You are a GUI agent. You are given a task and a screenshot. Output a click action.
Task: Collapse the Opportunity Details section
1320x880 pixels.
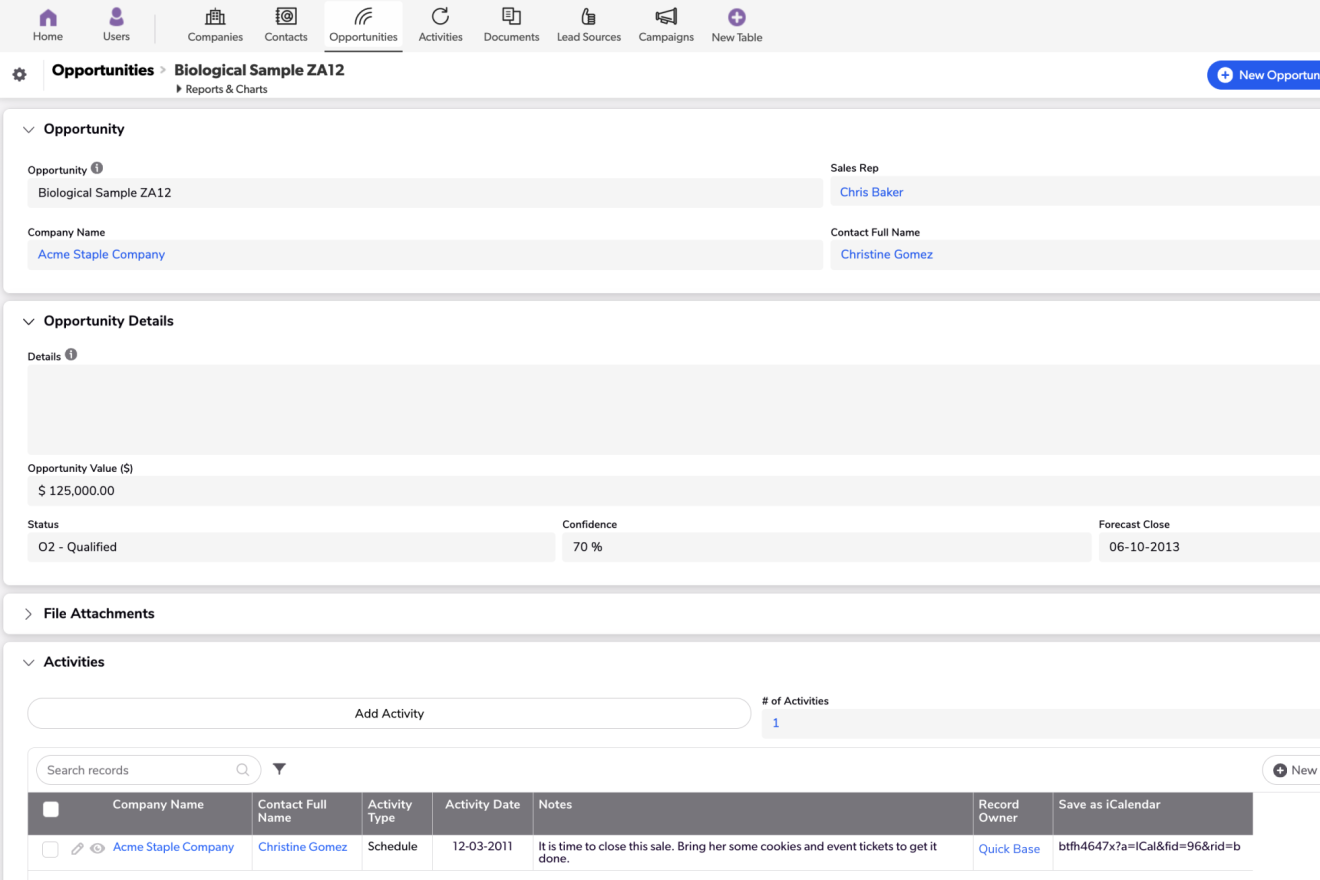pyautogui.click(x=28, y=322)
